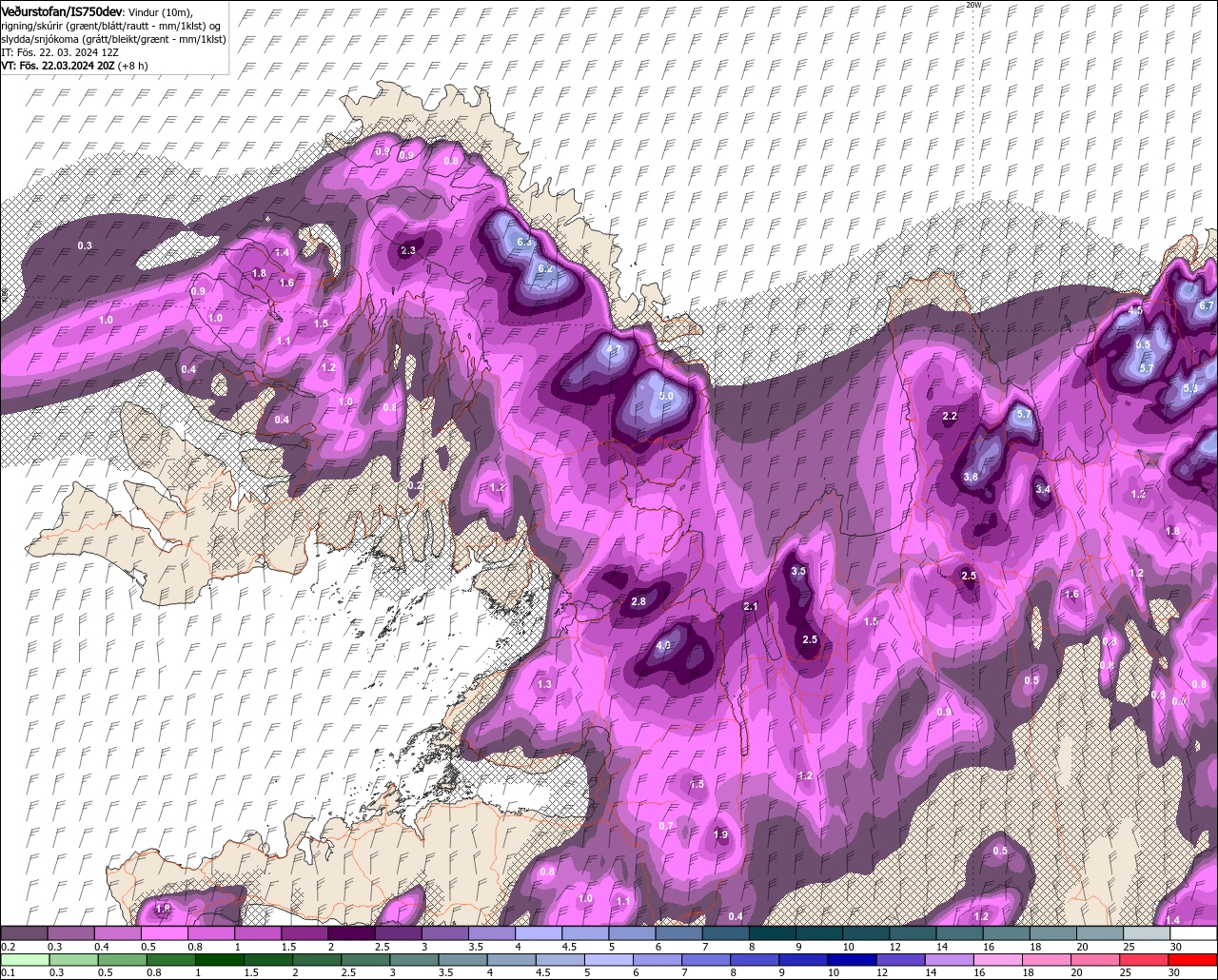Screen dimensions: 1218x980
Task: Click the '3.4' precipitation value
Action: pos(1043,489)
